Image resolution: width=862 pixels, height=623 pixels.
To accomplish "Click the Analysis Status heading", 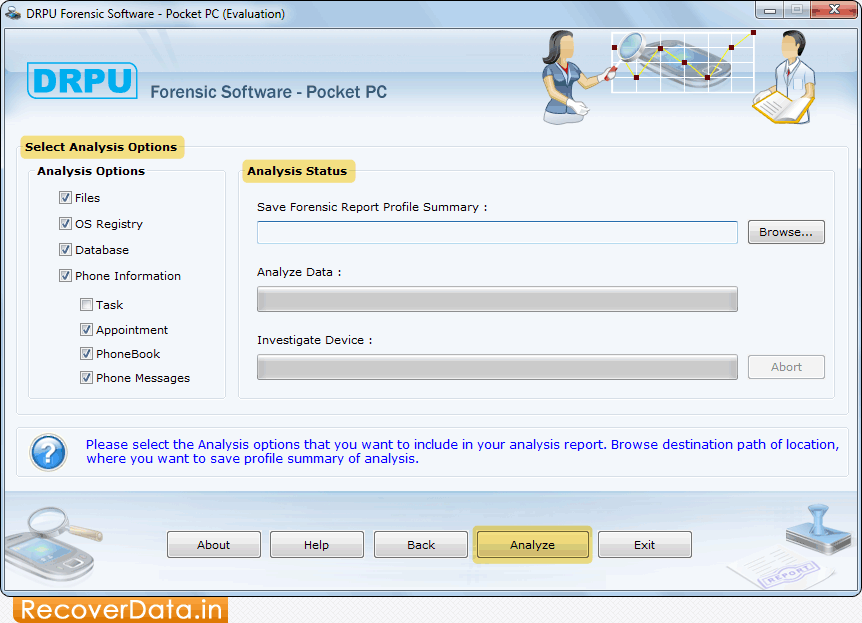I will click(298, 171).
